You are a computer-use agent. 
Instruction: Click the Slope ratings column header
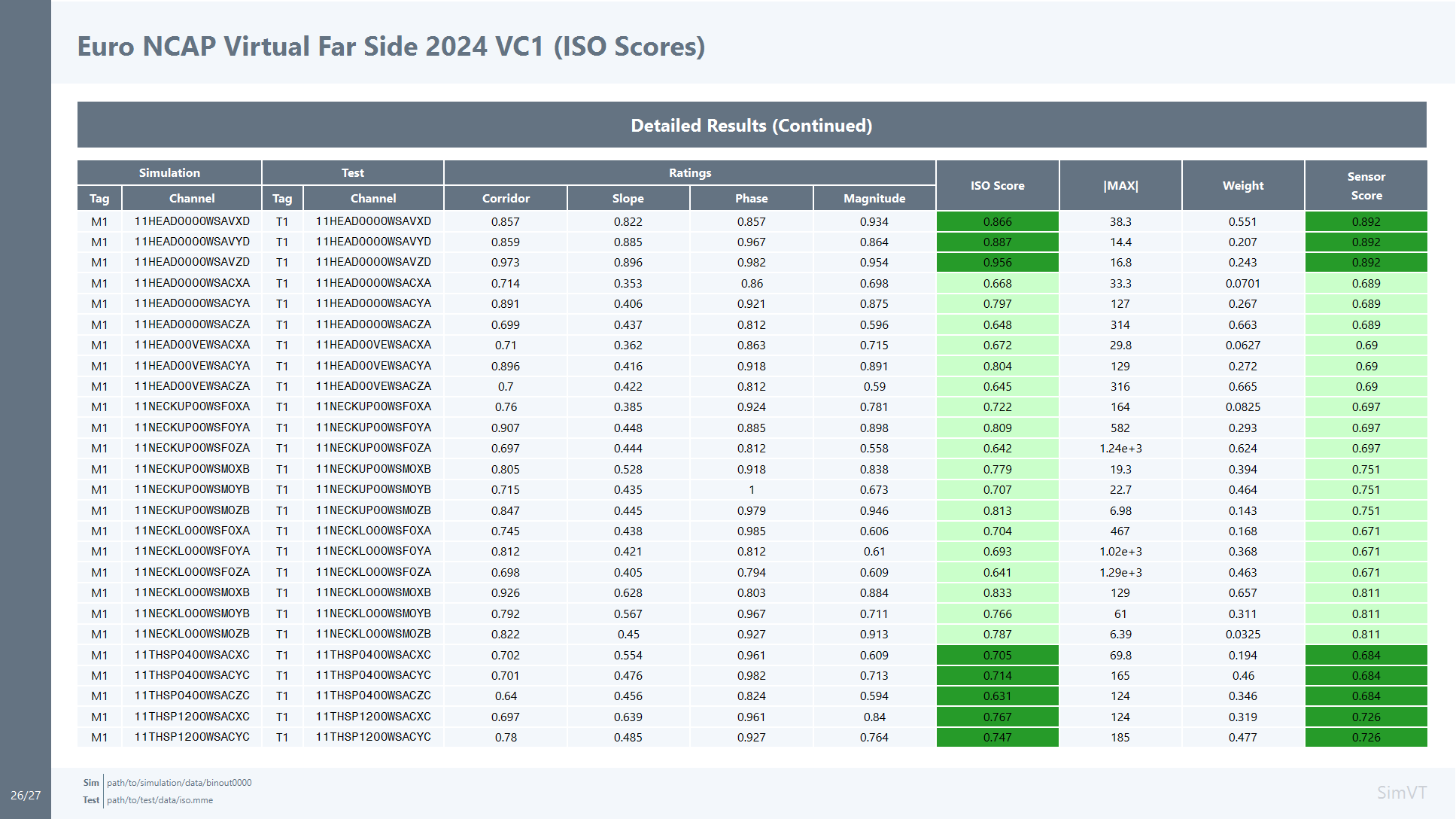[628, 198]
